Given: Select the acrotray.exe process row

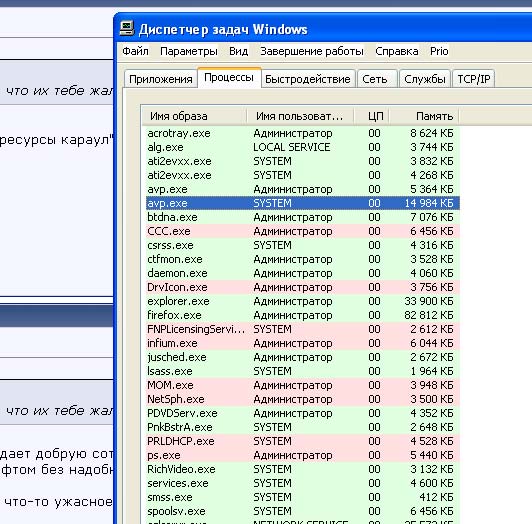Looking at the screenshot, I should coord(303,133).
